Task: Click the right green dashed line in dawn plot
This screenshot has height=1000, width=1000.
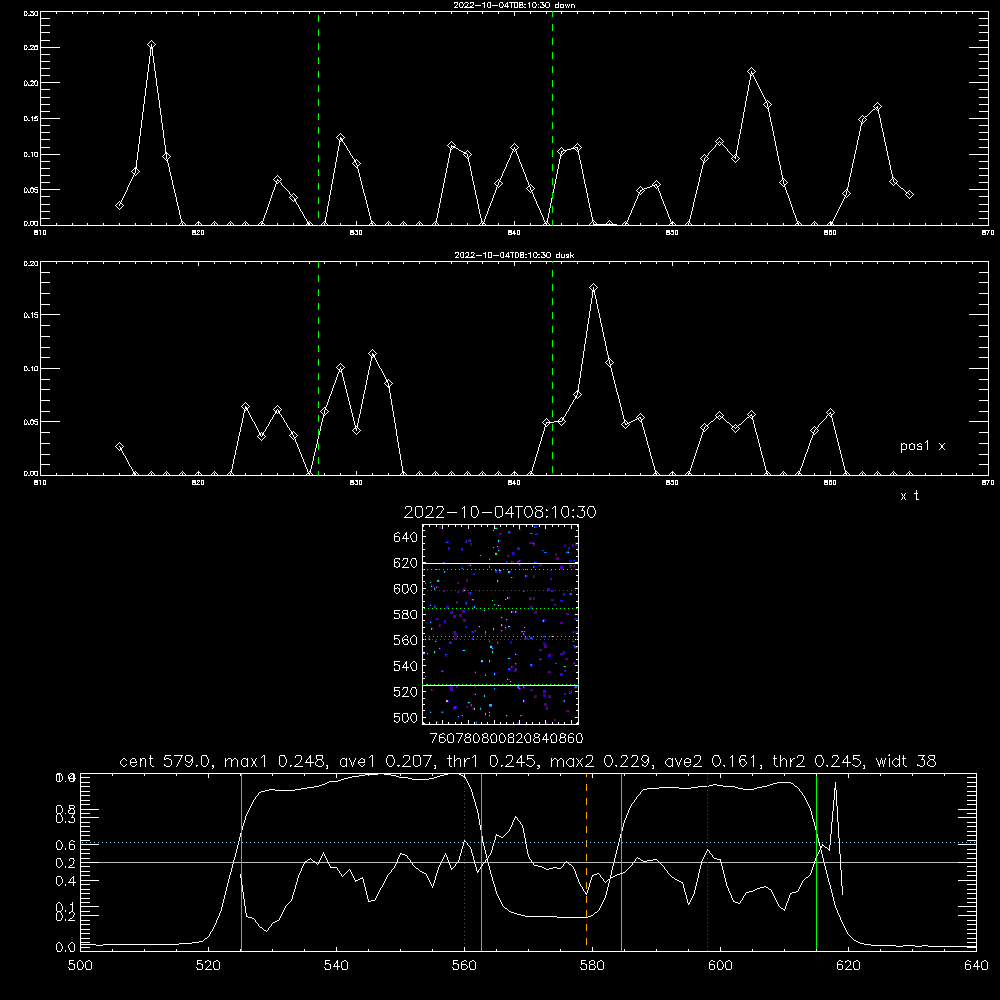Action: pos(552,118)
